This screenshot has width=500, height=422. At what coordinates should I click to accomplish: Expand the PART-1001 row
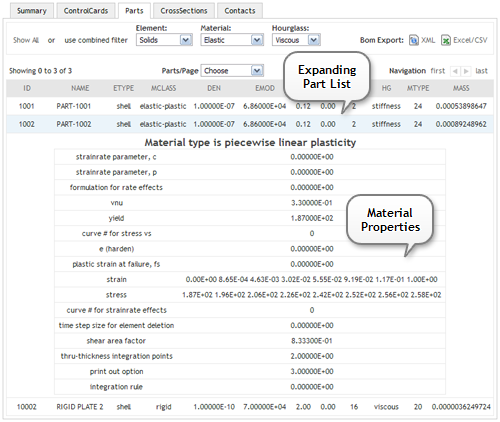pos(250,106)
